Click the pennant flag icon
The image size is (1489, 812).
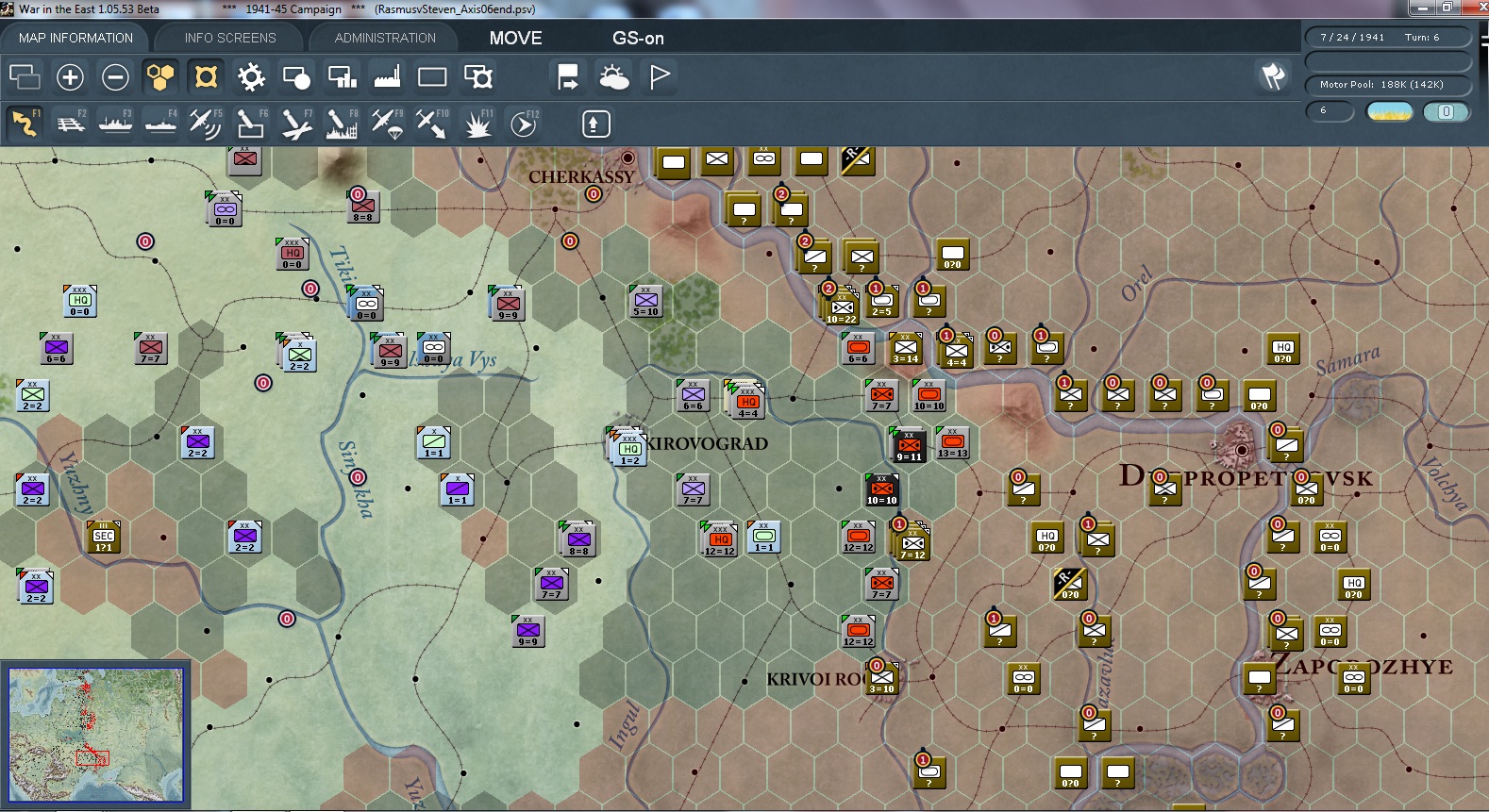tap(660, 76)
